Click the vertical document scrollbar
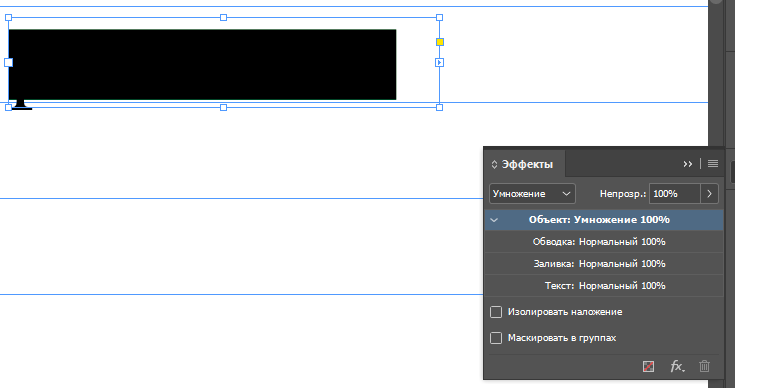The image size is (768, 388). (x=716, y=73)
